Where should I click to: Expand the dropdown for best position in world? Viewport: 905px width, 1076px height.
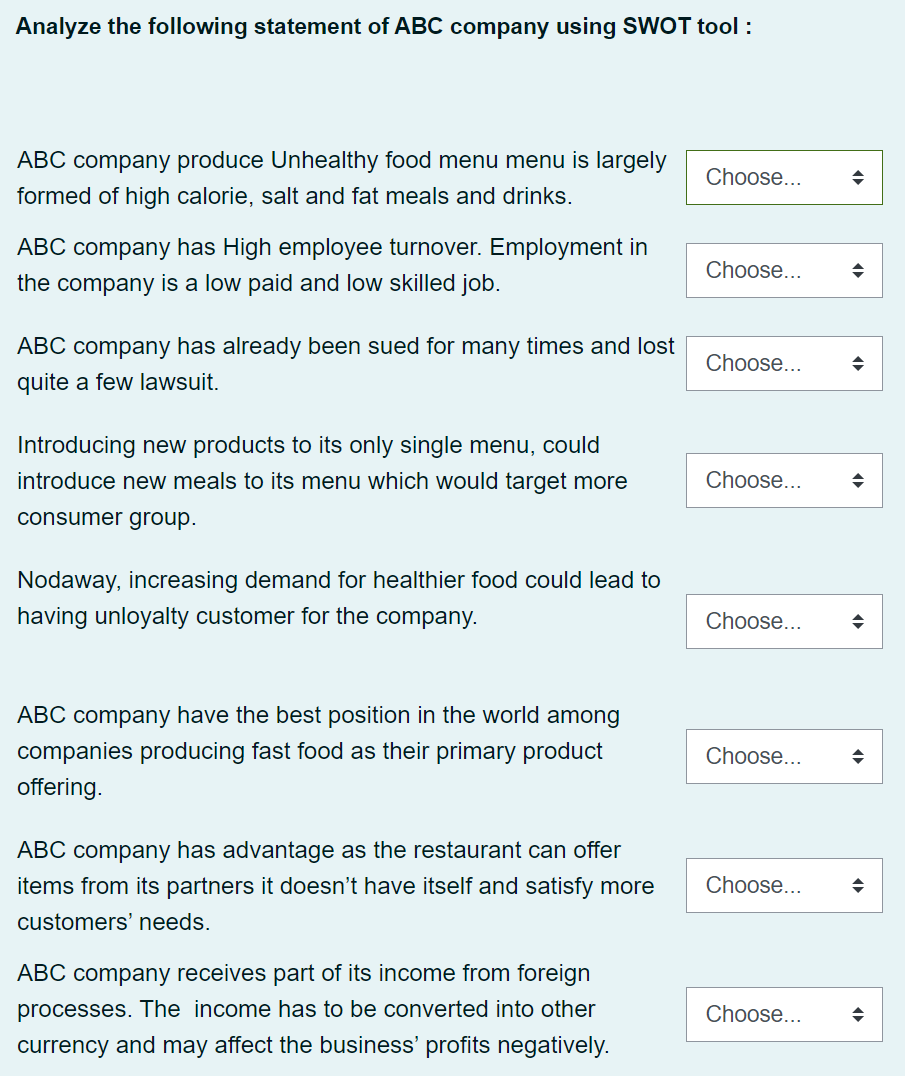pyautogui.click(x=783, y=757)
